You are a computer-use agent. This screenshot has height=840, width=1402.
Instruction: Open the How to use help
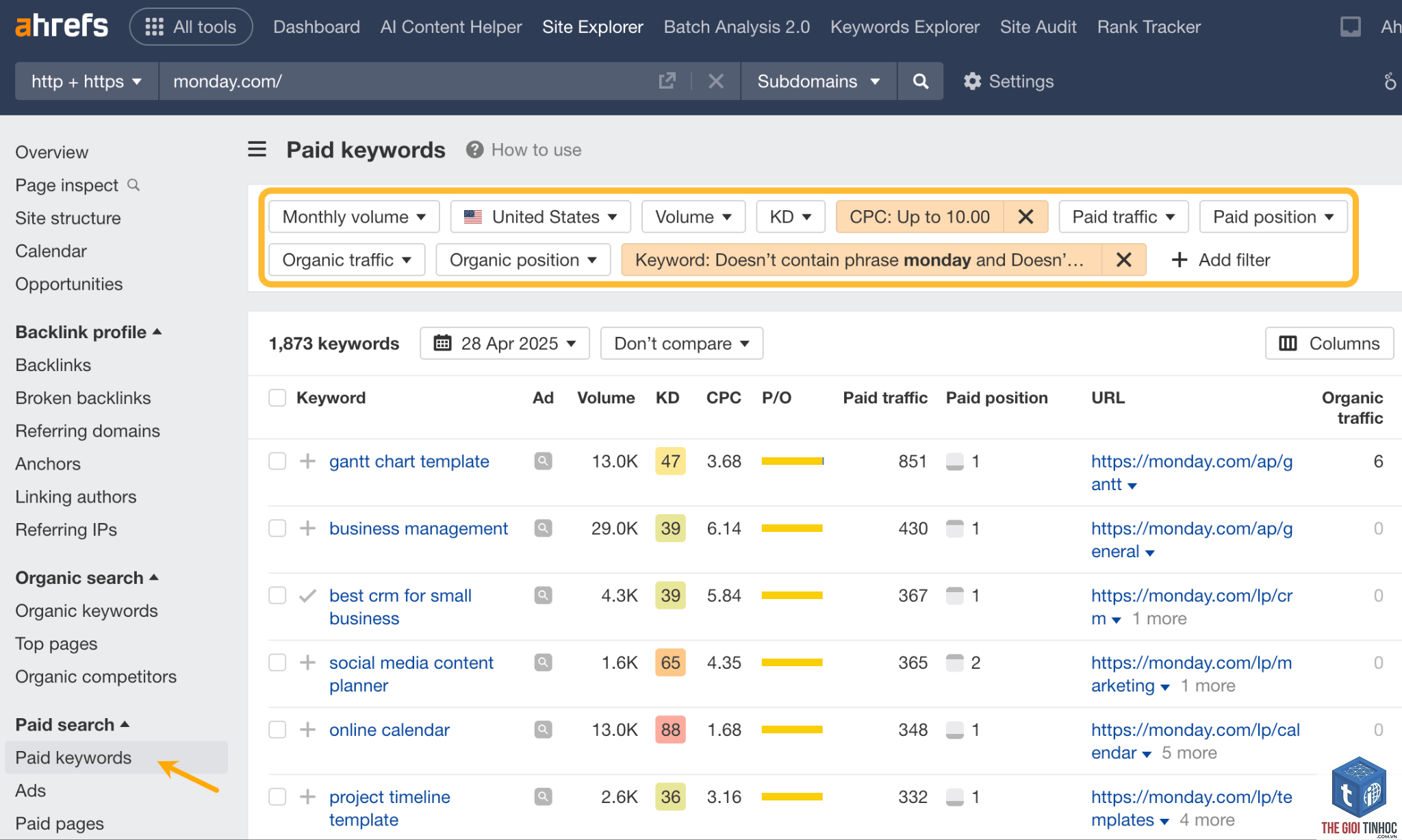(524, 149)
